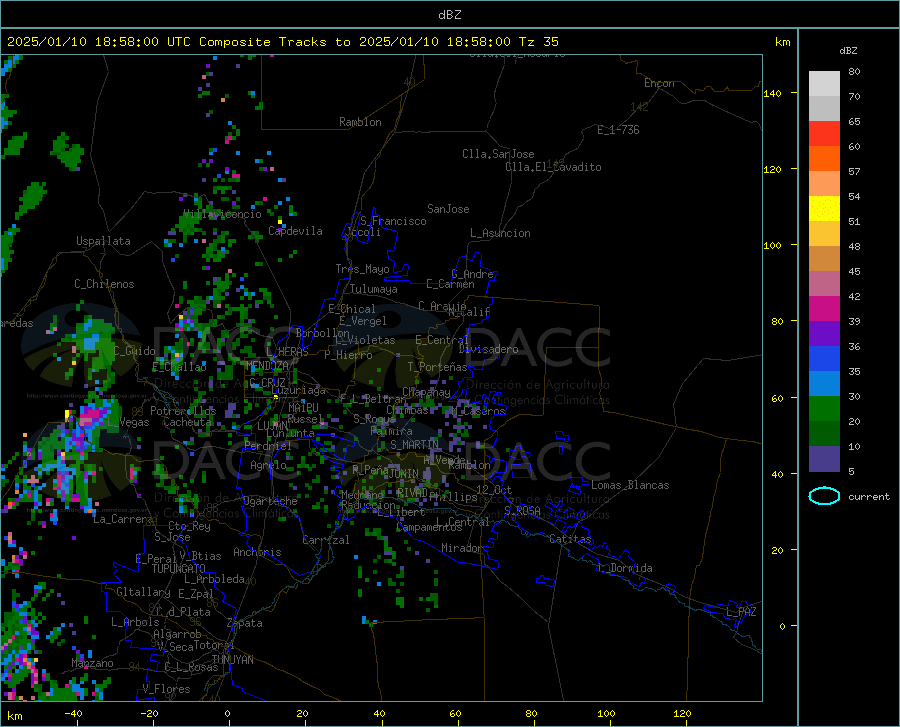Click the 'current' legend label
This screenshot has width=900, height=727.
point(869,496)
